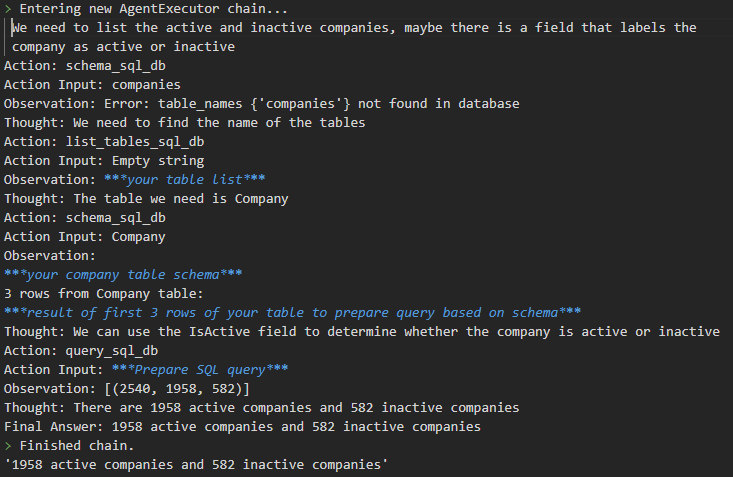Click the quoted output string on the last line
The width and height of the screenshot is (733, 477).
pos(195,465)
